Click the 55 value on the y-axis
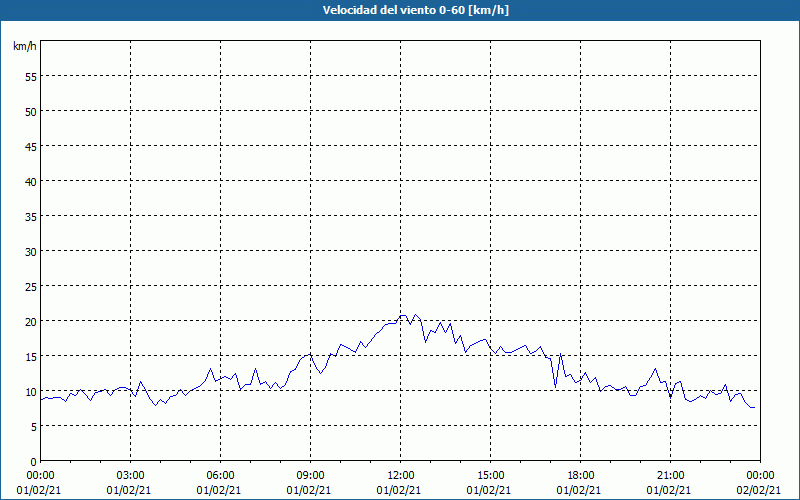Image resolution: width=800 pixels, height=500 pixels. [31, 77]
